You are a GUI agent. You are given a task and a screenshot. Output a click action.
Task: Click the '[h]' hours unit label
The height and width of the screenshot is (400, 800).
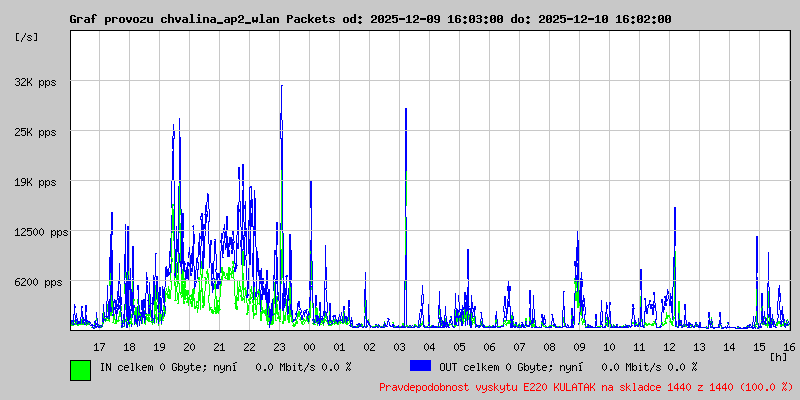(x=779, y=357)
